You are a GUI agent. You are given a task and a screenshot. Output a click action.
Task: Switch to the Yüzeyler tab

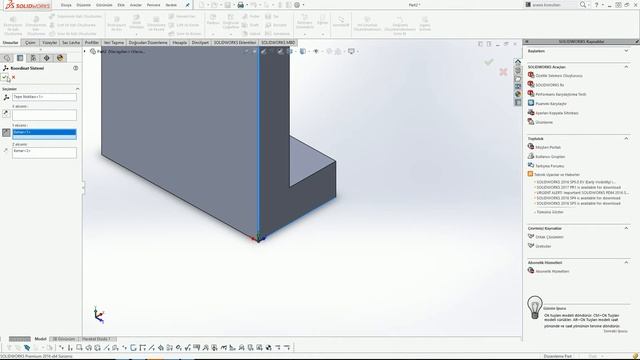(x=50, y=42)
